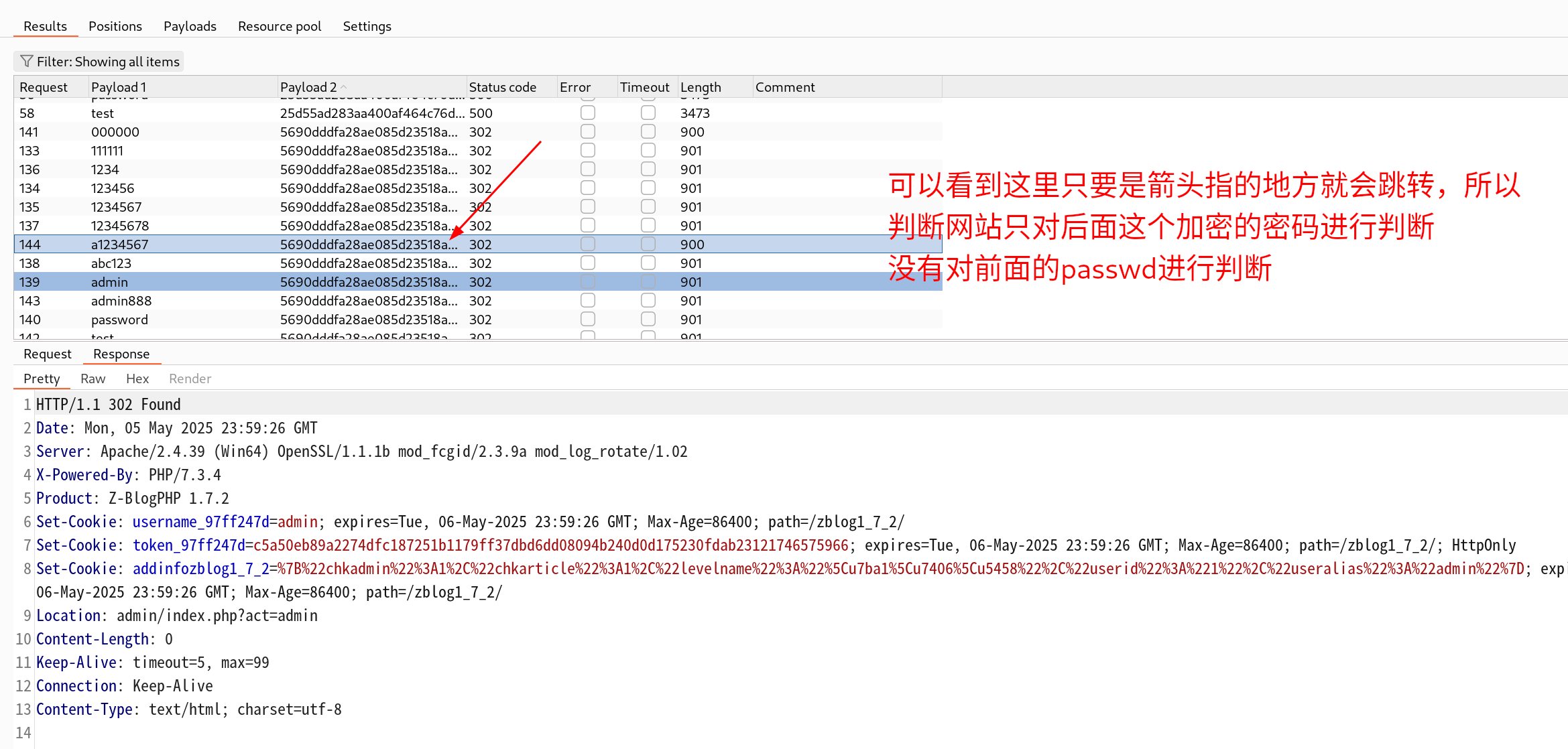The height and width of the screenshot is (749, 1568).
Task: Sort the results by the Payload 1 column
Action: tap(118, 87)
